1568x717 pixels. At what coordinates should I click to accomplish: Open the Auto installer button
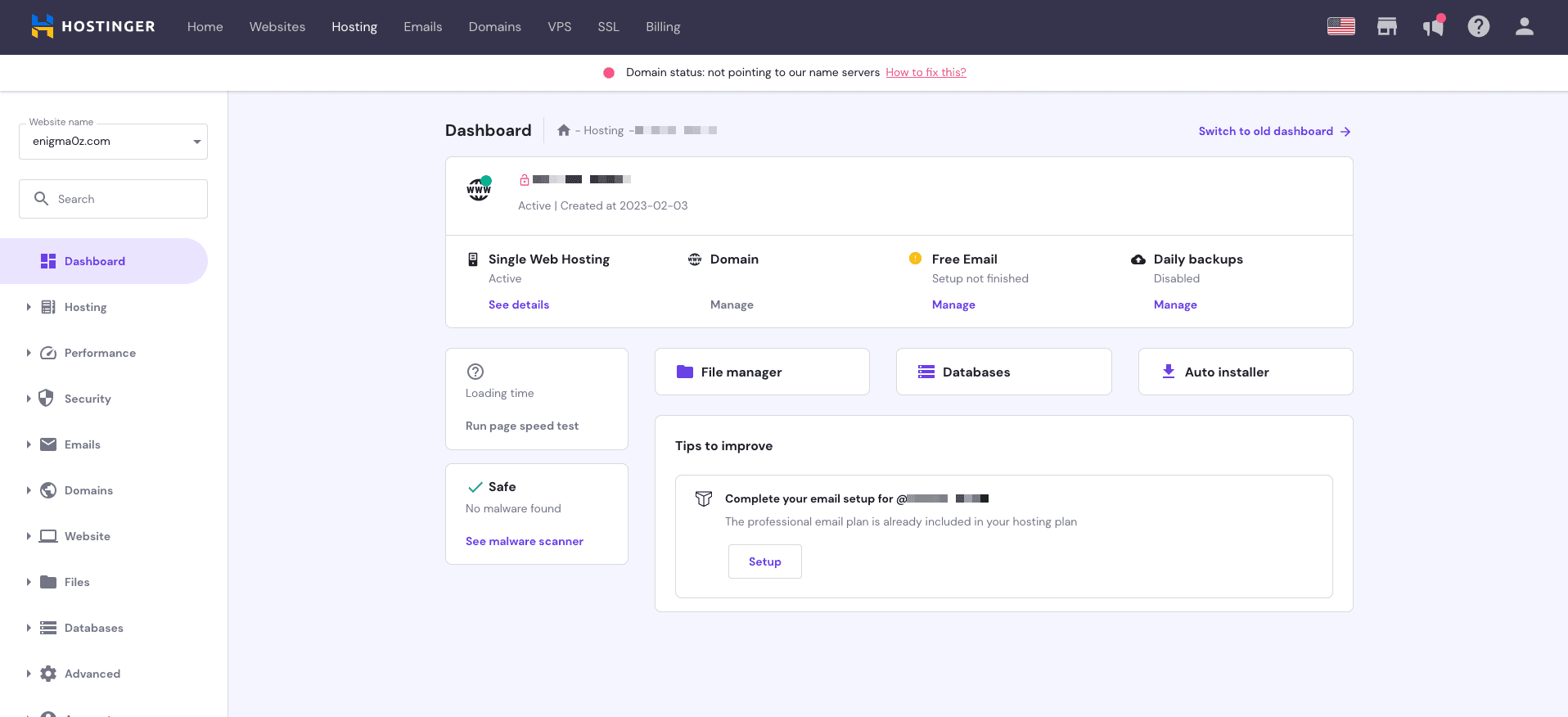[1246, 372]
